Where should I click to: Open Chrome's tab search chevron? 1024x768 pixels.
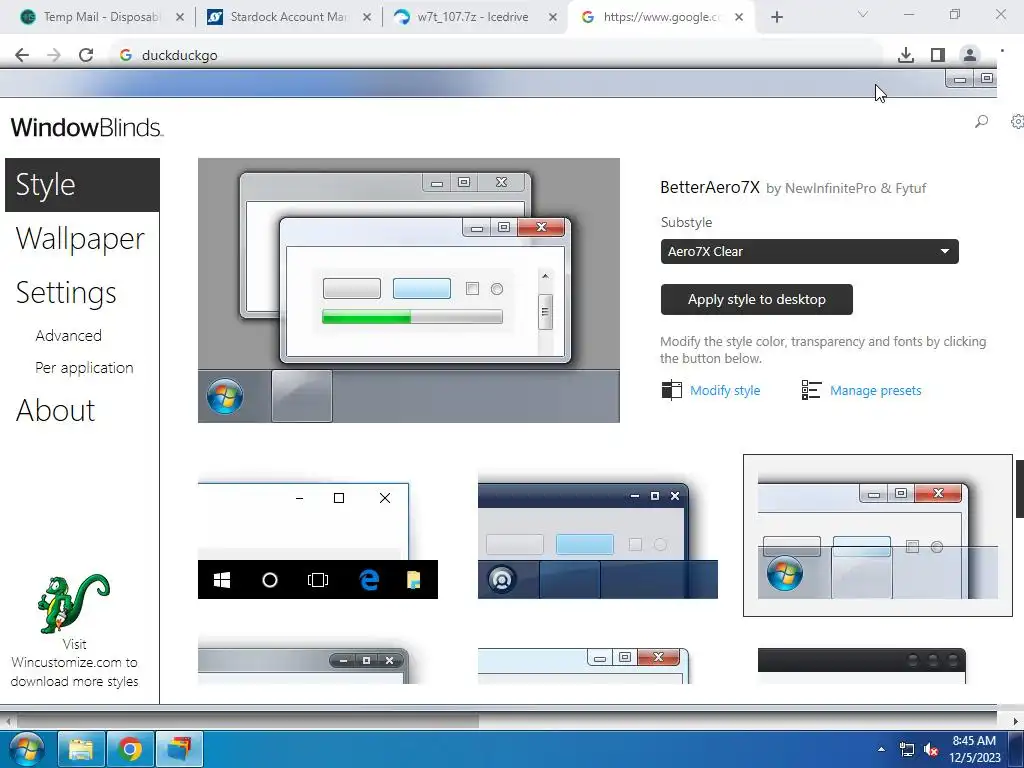click(x=863, y=14)
